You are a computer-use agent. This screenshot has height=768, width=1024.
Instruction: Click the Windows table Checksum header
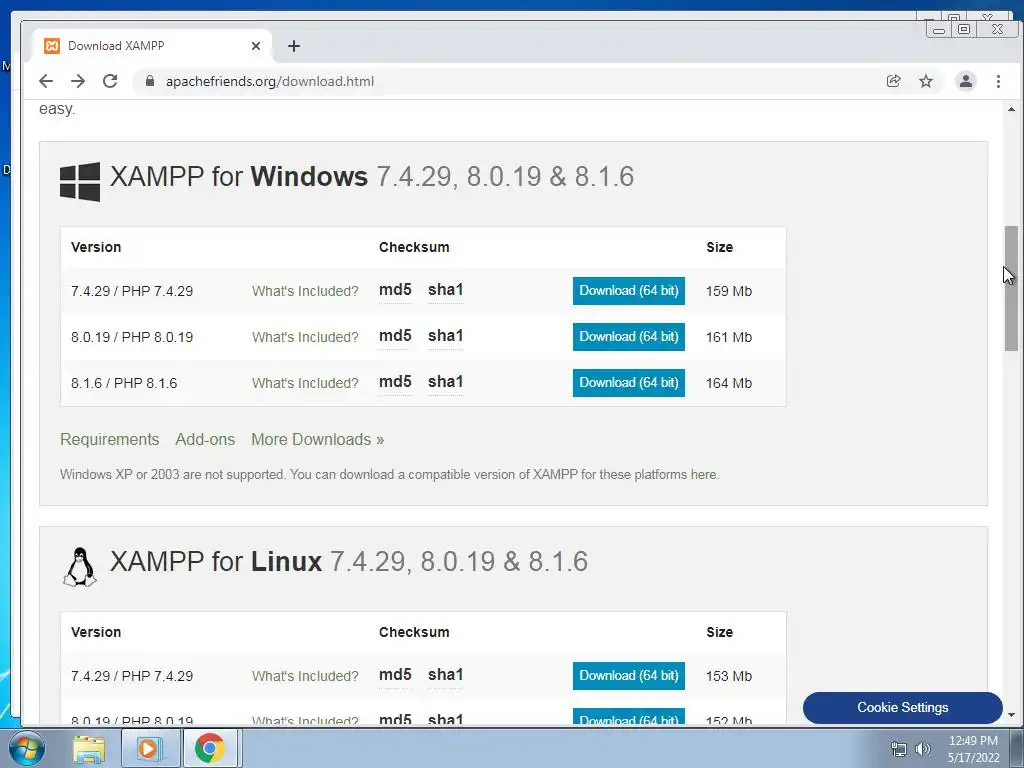414,248
